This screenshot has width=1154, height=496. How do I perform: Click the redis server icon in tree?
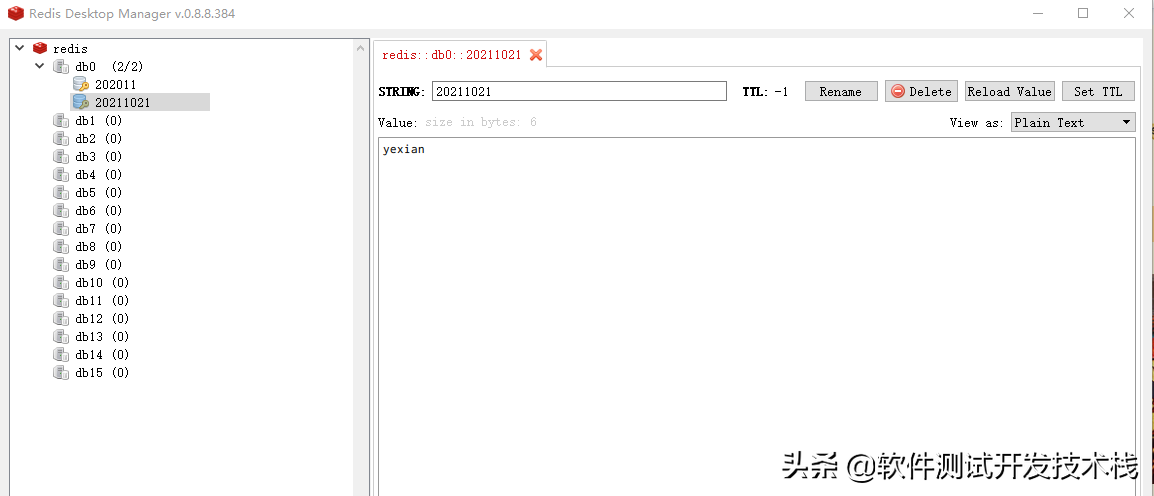pyautogui.click(x=40, y=48)
